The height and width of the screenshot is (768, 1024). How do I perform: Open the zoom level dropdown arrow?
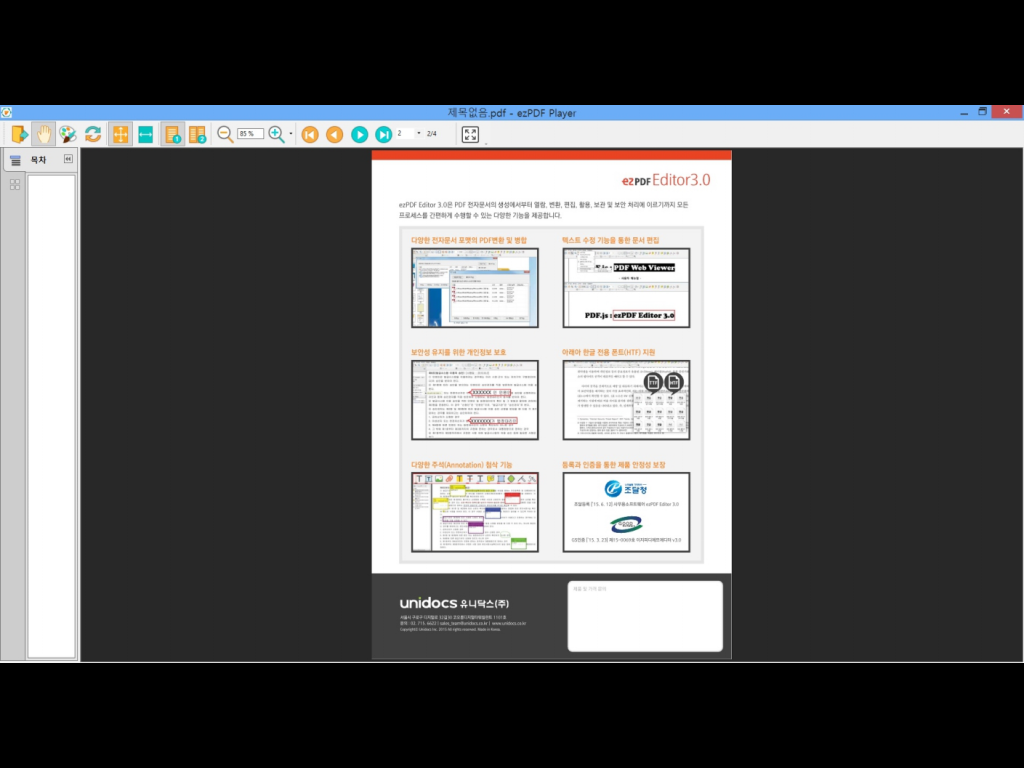pyautogui.click(x=291, y=134)
